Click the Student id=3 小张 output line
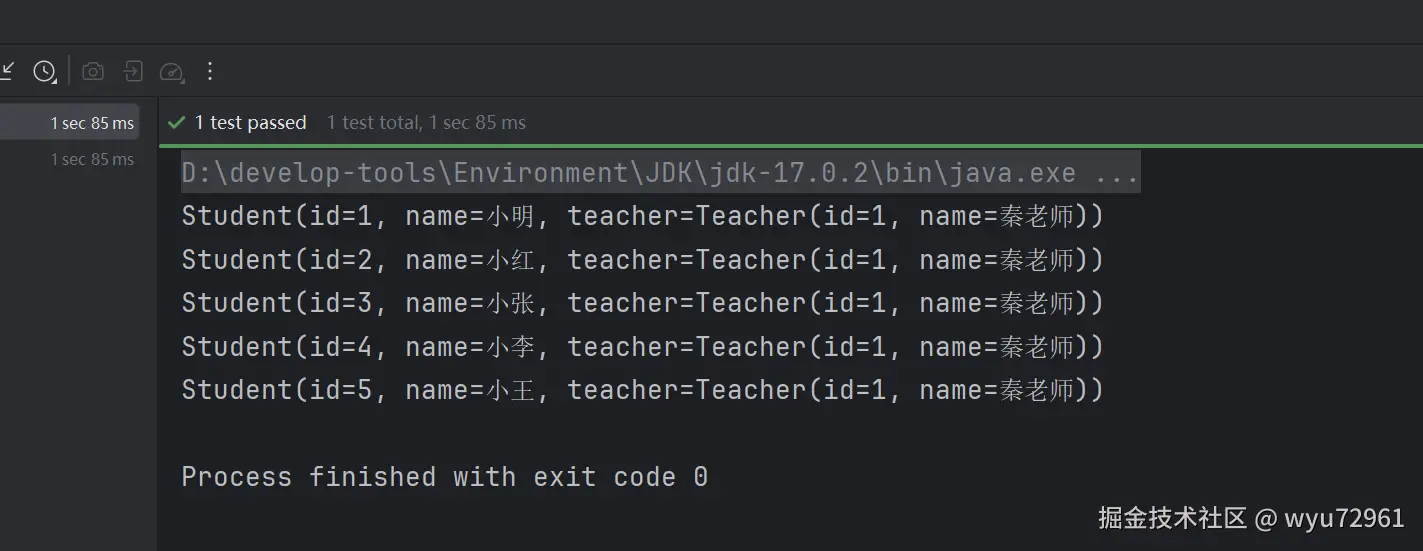Screen dimensions: 1423x551 (641, 303)
